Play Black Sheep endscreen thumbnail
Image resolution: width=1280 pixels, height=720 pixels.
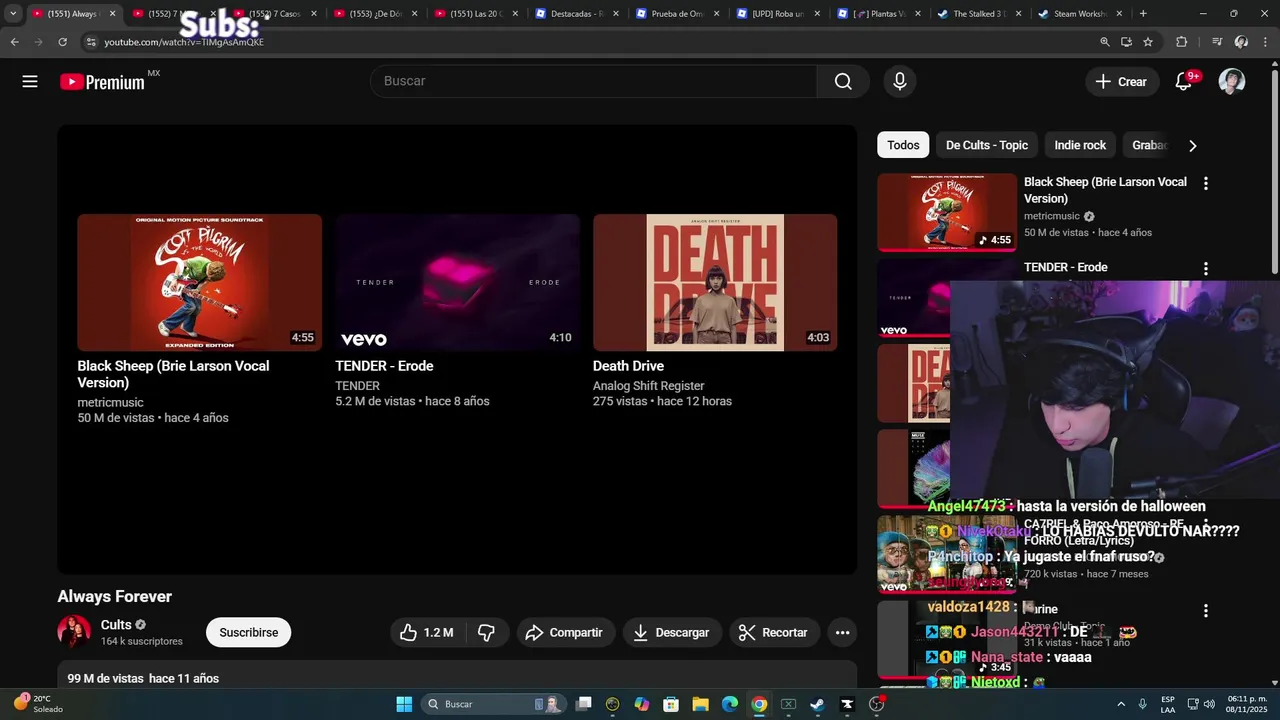(x=200, y=282)
